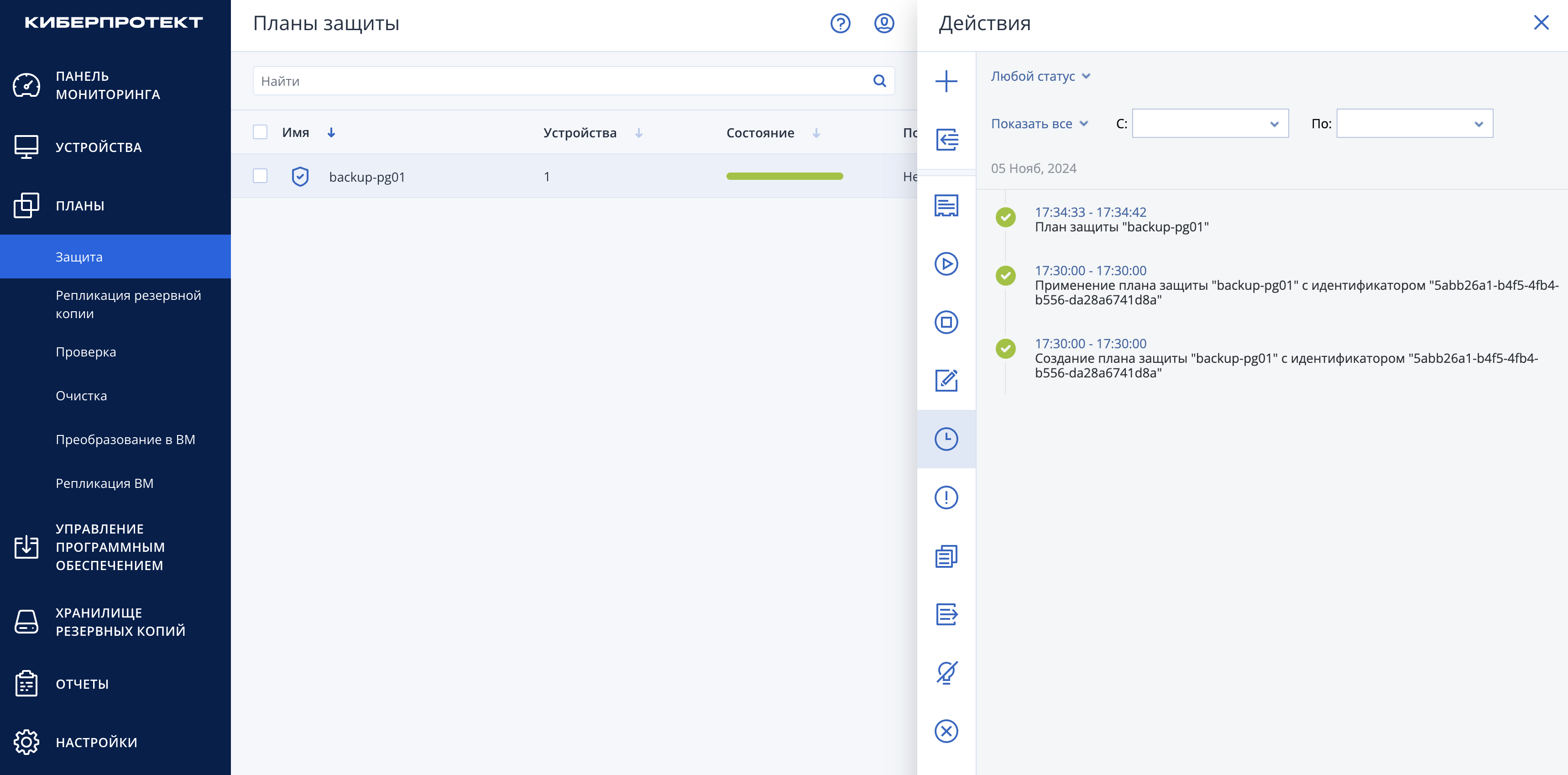
Task: Open the alerts exclamation icon
Action: pyautogui.click(x=946, y=497)
